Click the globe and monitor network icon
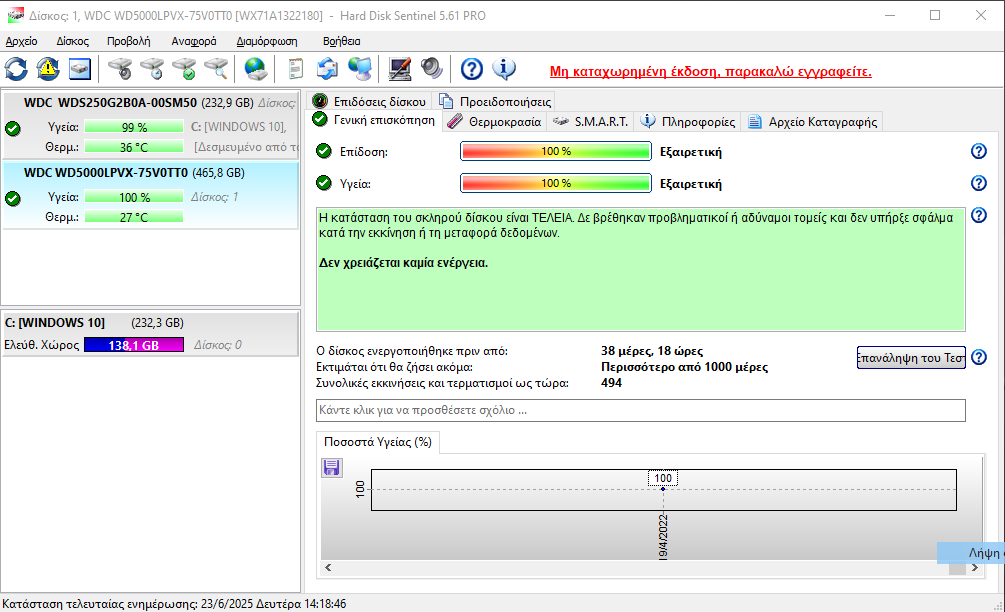This screenshot has width=1005, height=612. point(360,69)
